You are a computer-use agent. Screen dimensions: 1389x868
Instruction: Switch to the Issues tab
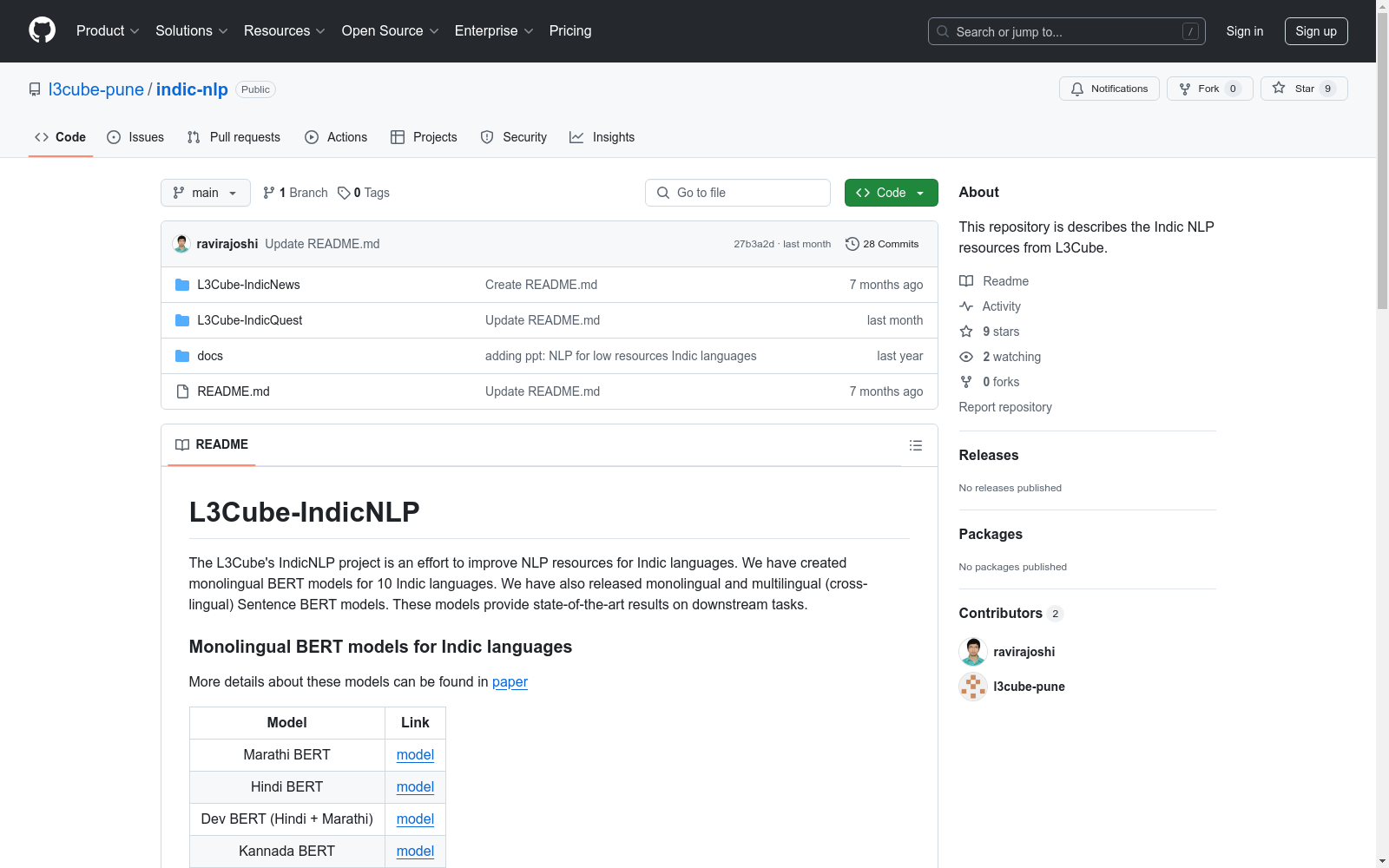tap(135, 137)
